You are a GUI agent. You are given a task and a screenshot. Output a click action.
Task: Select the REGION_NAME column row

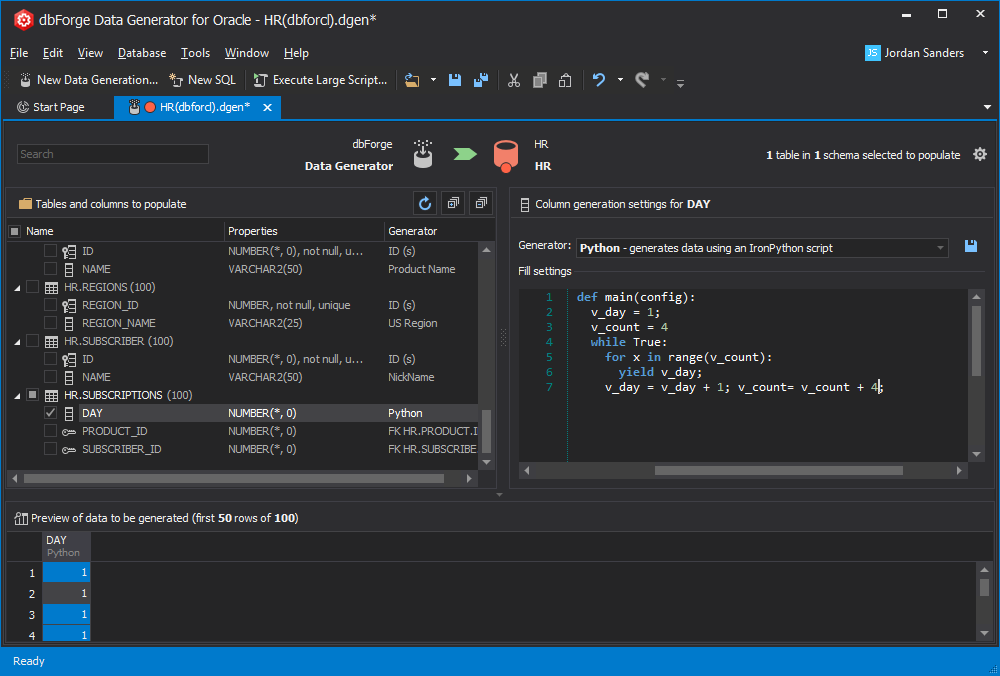click(242, 323)
